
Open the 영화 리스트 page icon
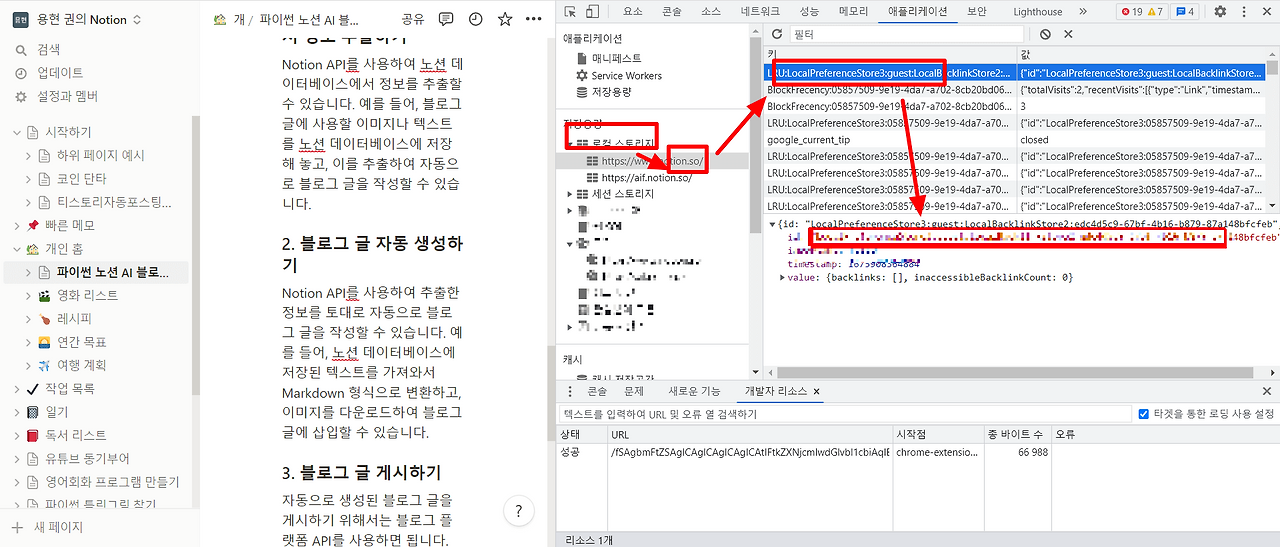click(x=44, y=295)
